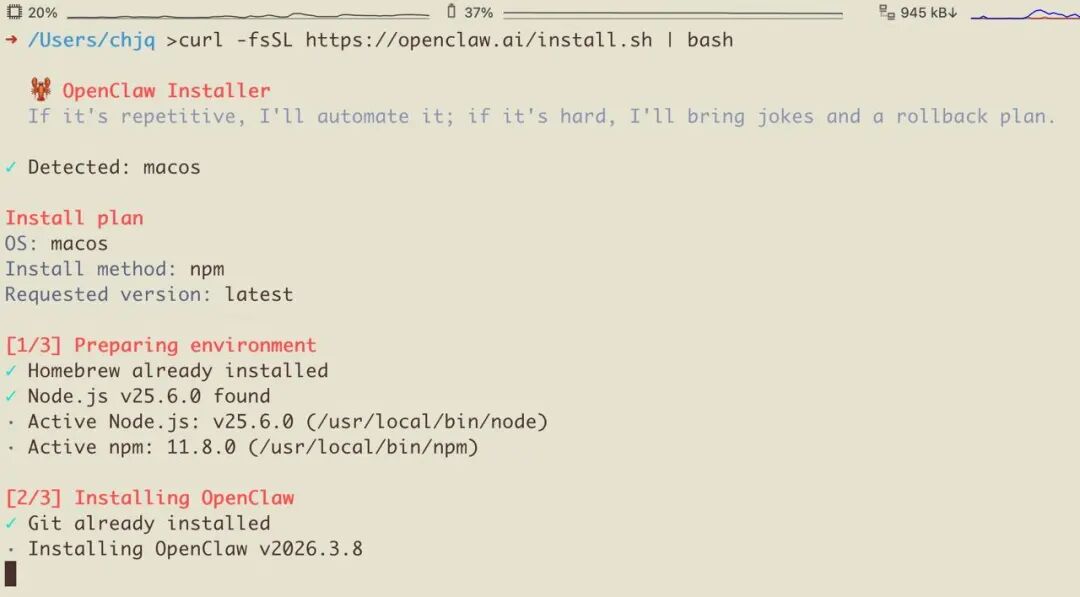
Task: Click the network throughput graph
Action: pyautogui.click(x=1023, y=14)
